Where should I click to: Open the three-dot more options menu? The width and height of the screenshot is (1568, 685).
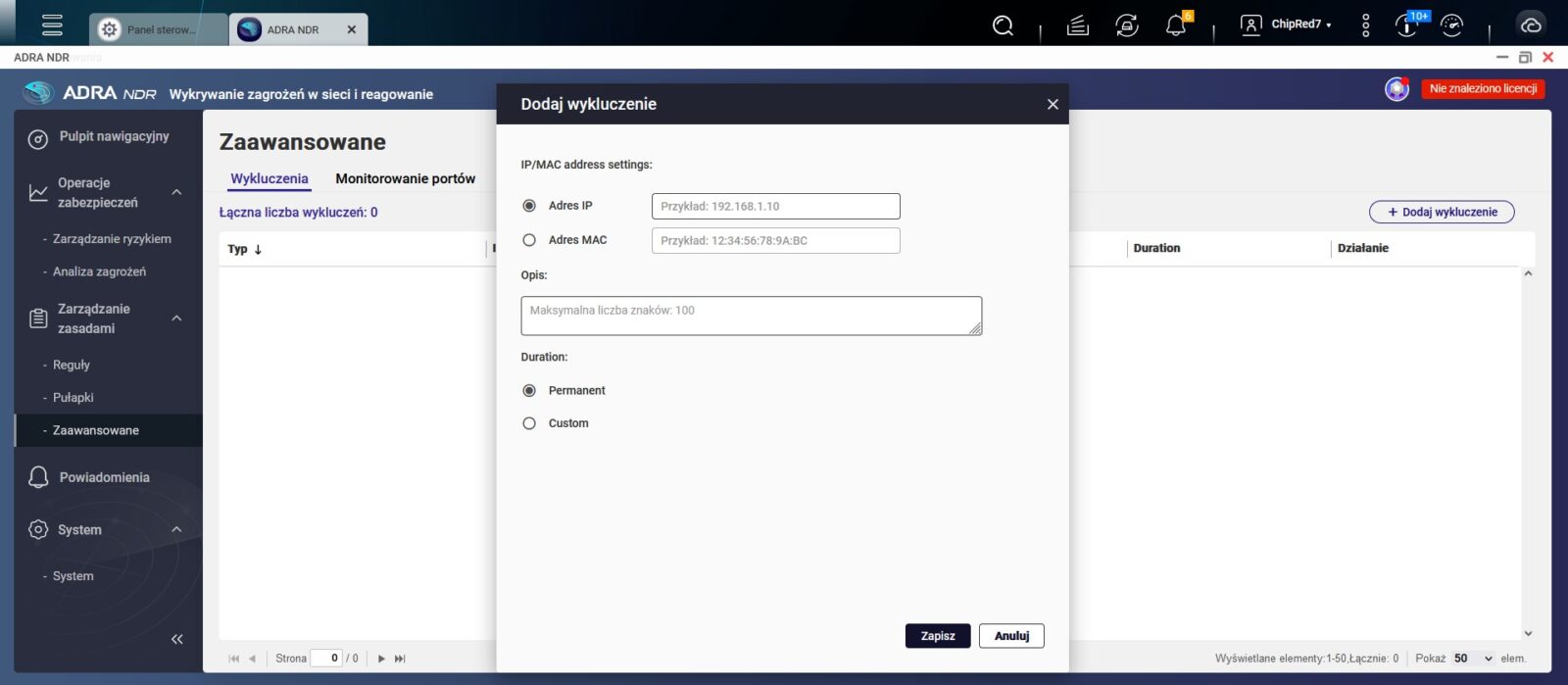click(1365, 25)
